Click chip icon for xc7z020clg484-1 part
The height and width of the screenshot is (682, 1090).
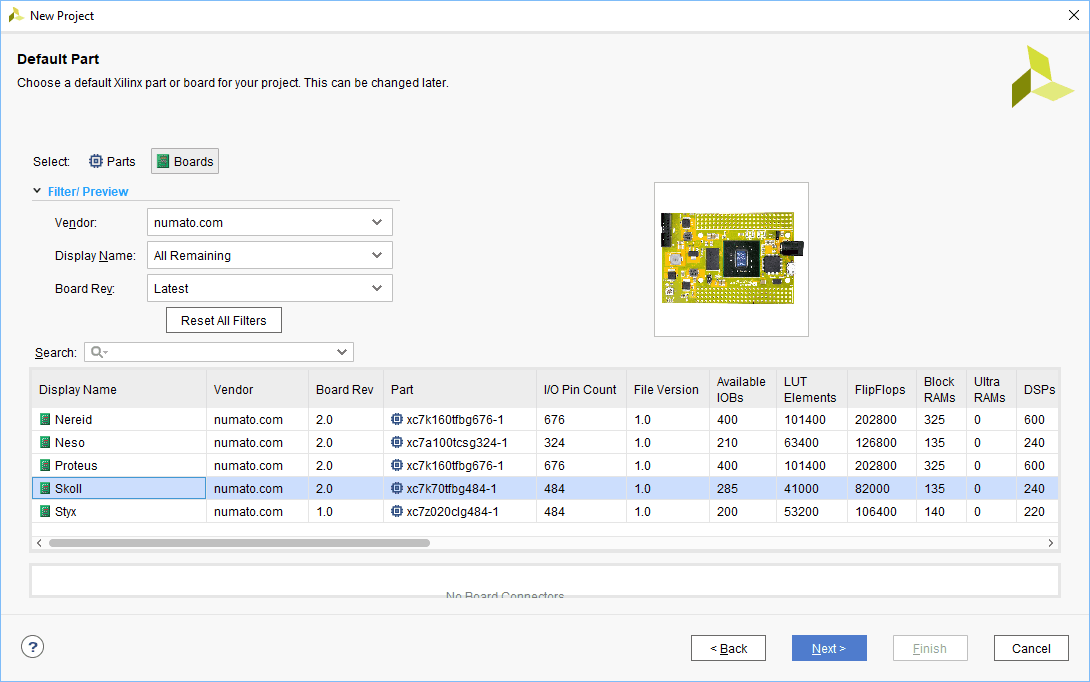[397, 512]
